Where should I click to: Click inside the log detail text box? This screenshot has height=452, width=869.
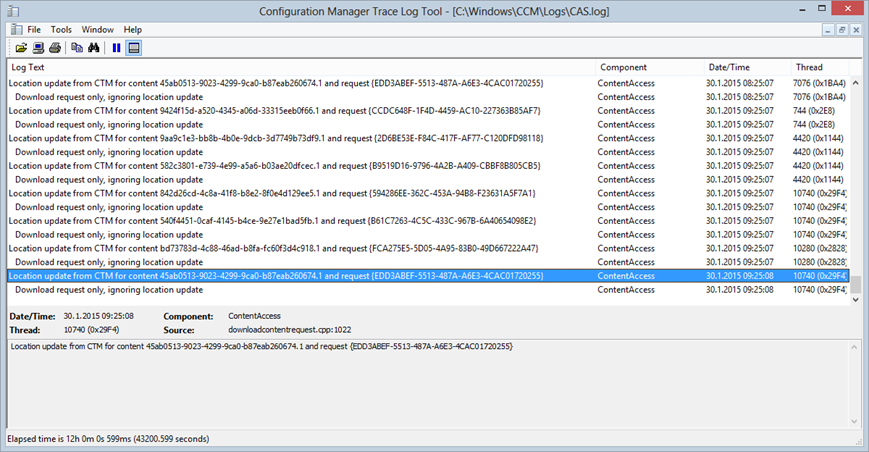click(x=428, y=384)
